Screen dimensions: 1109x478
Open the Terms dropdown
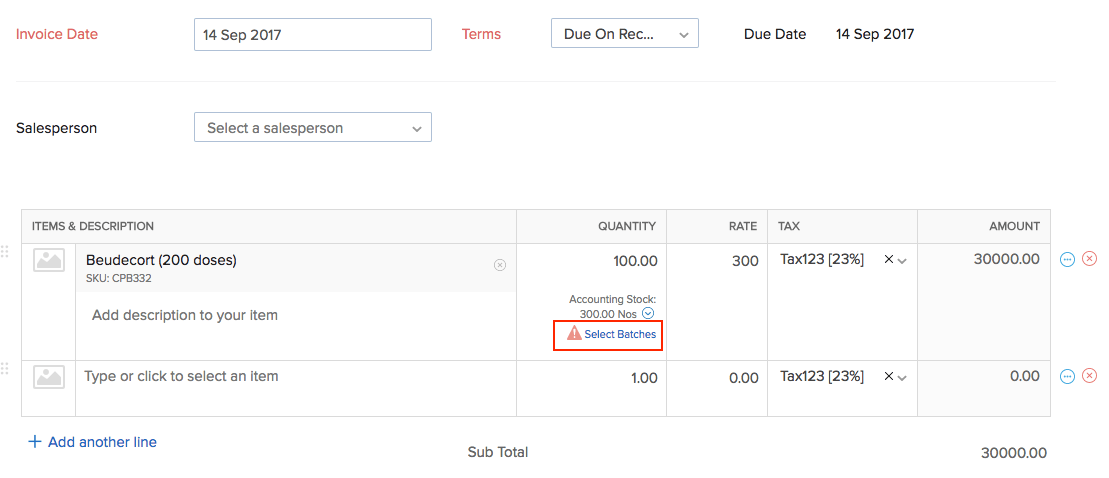(624, 34)
